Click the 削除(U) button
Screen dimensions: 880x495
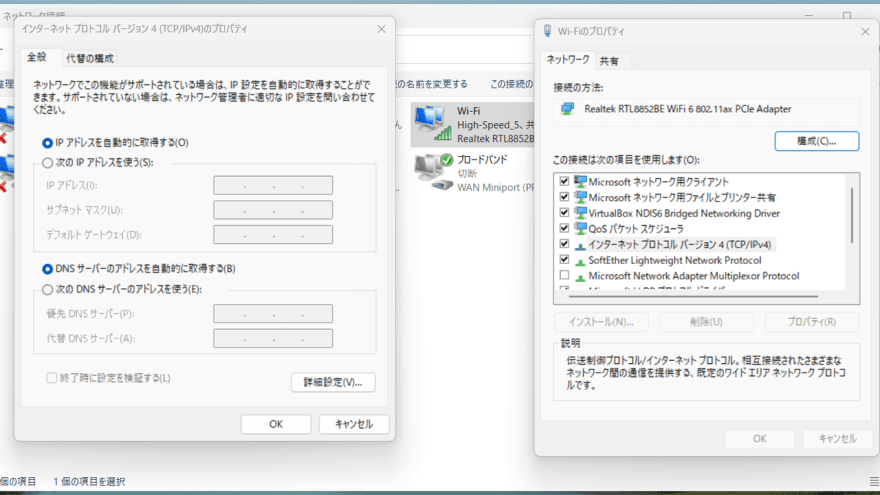(706, 322)
